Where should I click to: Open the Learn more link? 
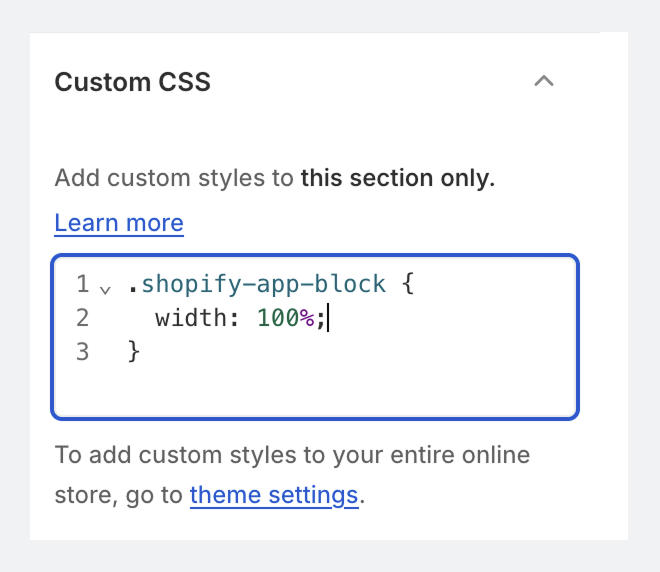coord(119,222)
